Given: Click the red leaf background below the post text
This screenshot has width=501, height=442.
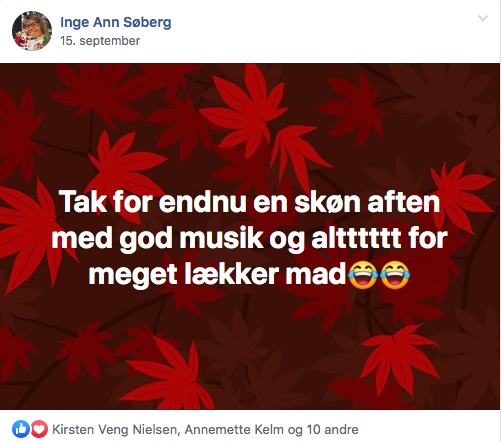Looking at the screenshot, I should pyautogui.click(x=250, y=350).
